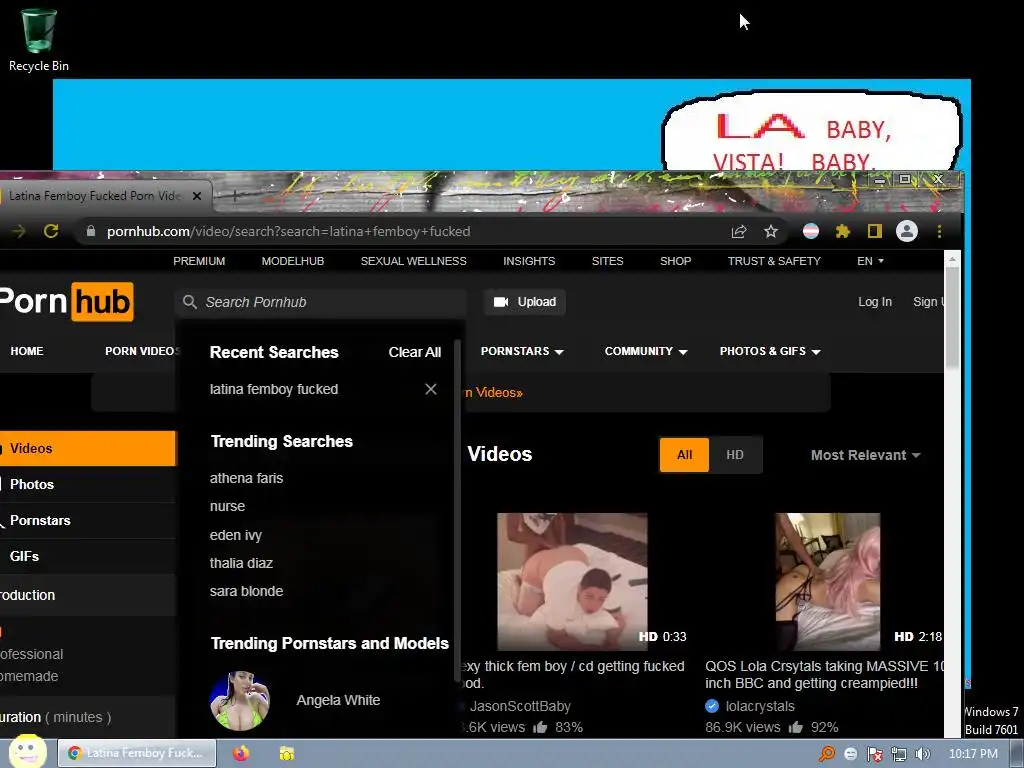Image resolution: width=1024 pixels, height=768 pixels.
Task: Open the INSIGHTS top link
Action: click(529, 261)
